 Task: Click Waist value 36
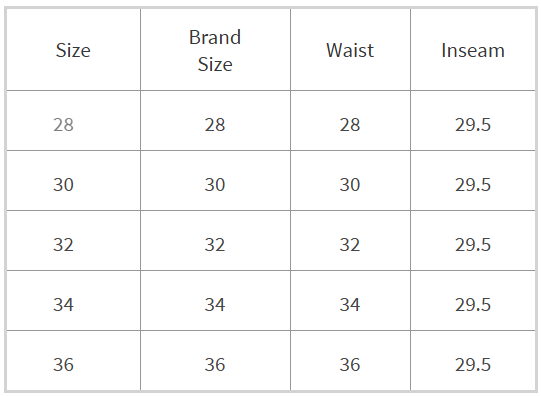click(x=350, y=365)
